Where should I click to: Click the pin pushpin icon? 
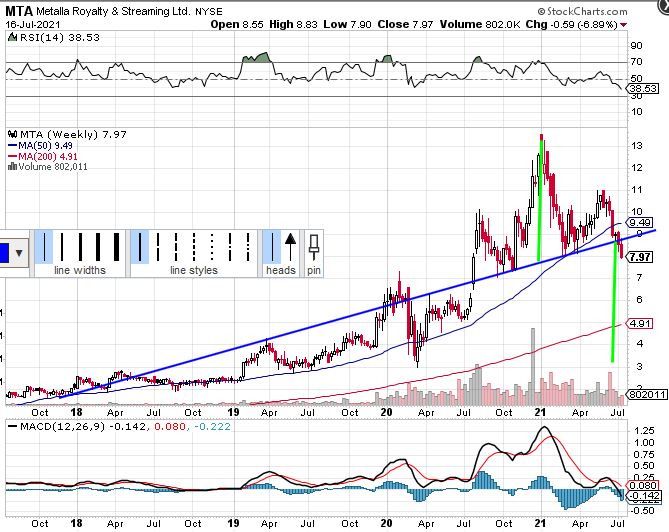pos(314,247)
